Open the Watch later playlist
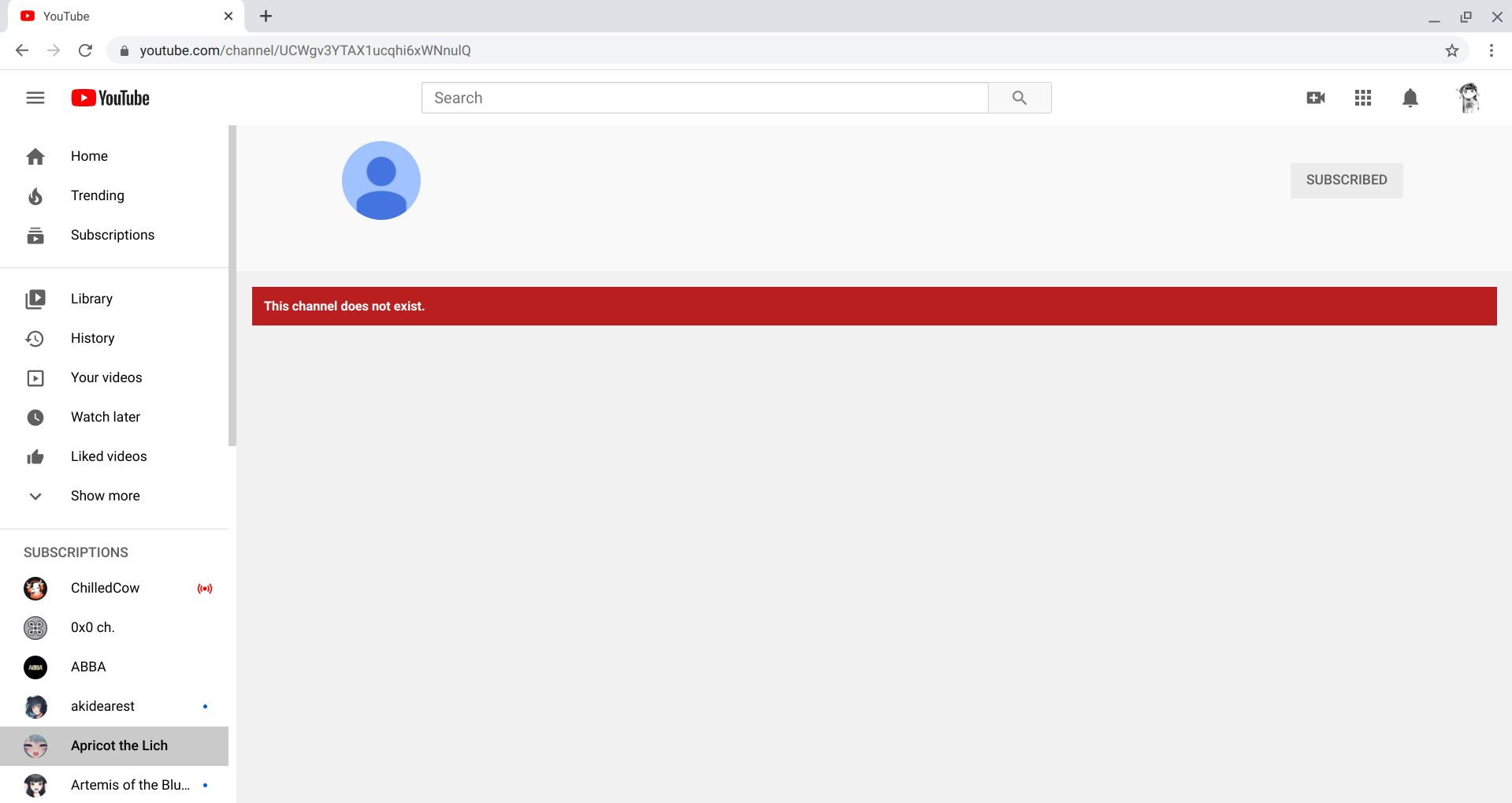 coord(105,416)
